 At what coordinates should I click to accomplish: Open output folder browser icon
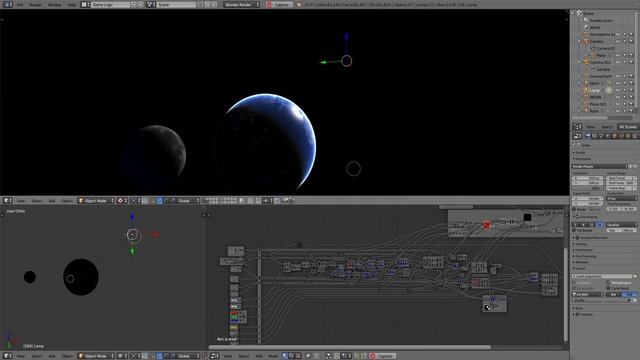point(635,276)
